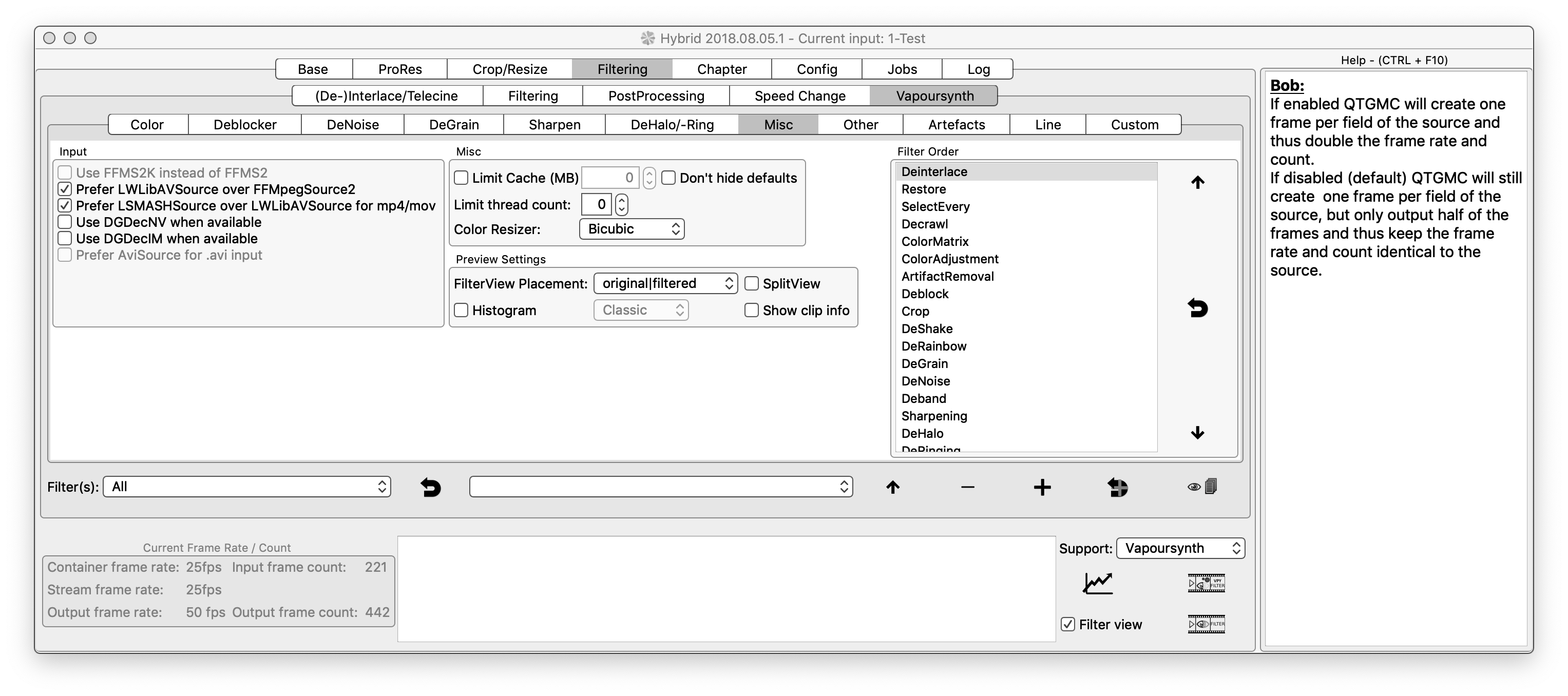1568x696 pixels.
Task: Click the eye with pages script icon
Action: point(1202,487)
